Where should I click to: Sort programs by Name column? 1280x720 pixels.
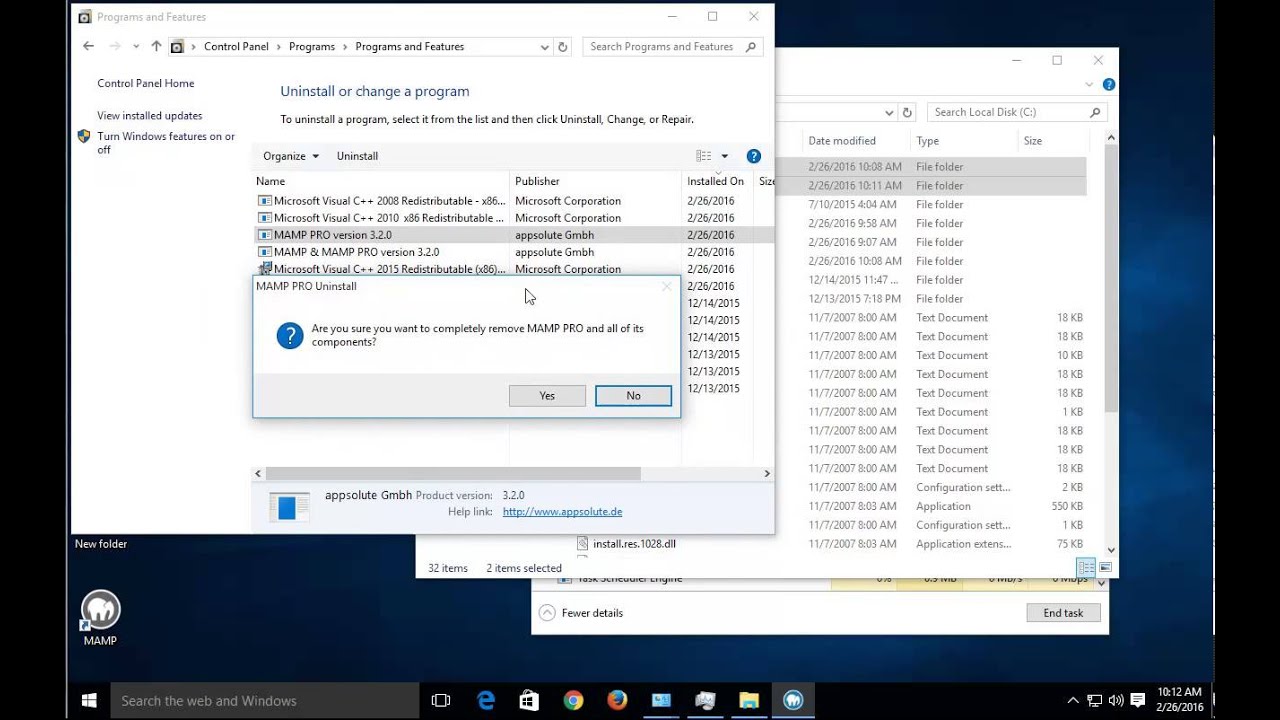click(x=380, y=181)
